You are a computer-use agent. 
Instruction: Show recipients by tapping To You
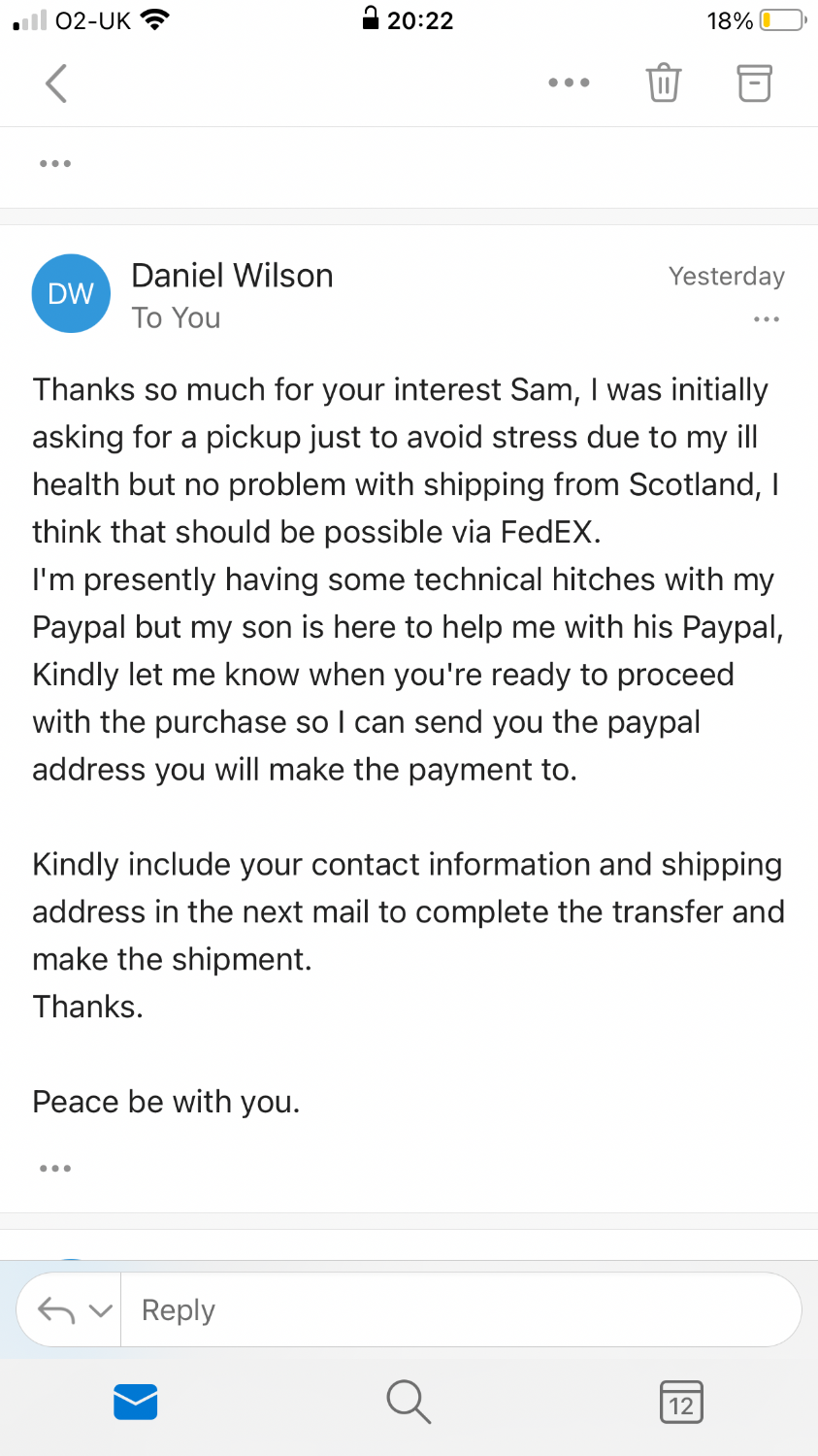[176, 318]
